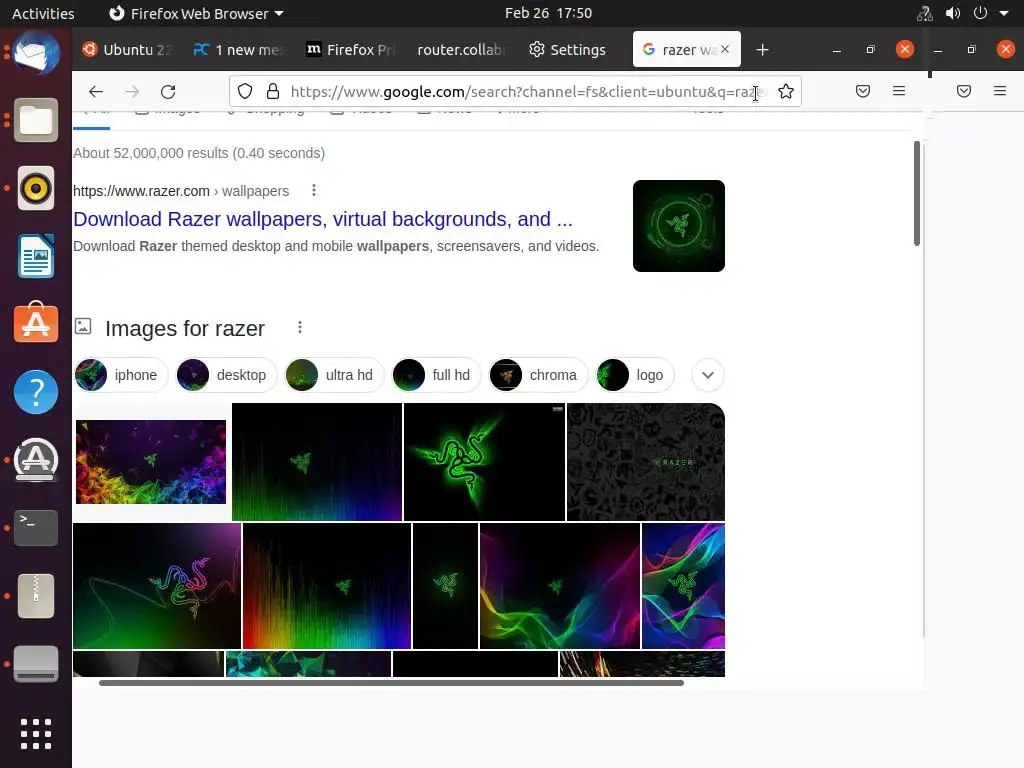Image resolution: width=1024 pixels, height=768 pixels.
Task: Open the volume indicator in top bar
Action: [953, 13]
